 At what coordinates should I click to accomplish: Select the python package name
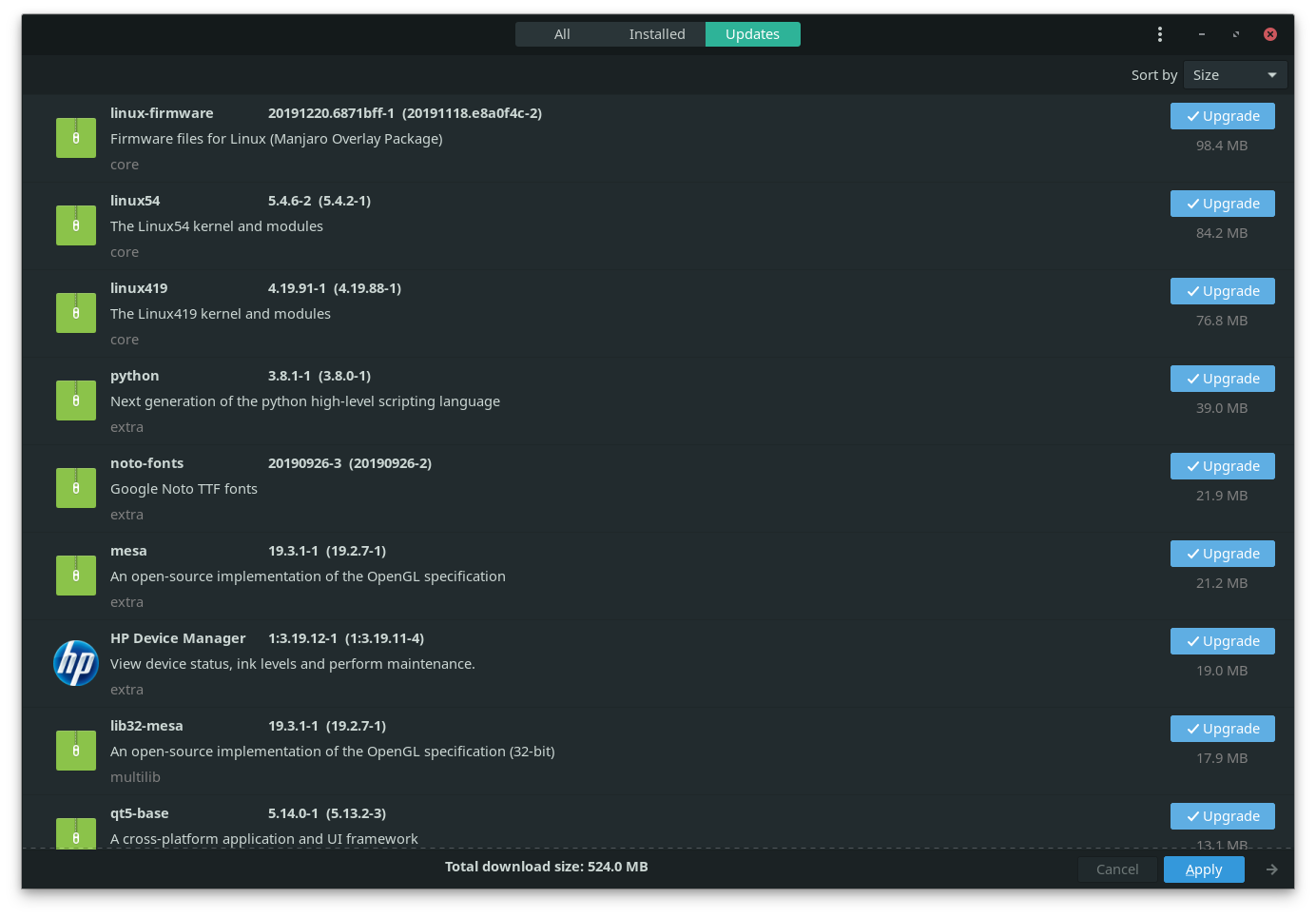pyautogui.click(x=135, y=376)
